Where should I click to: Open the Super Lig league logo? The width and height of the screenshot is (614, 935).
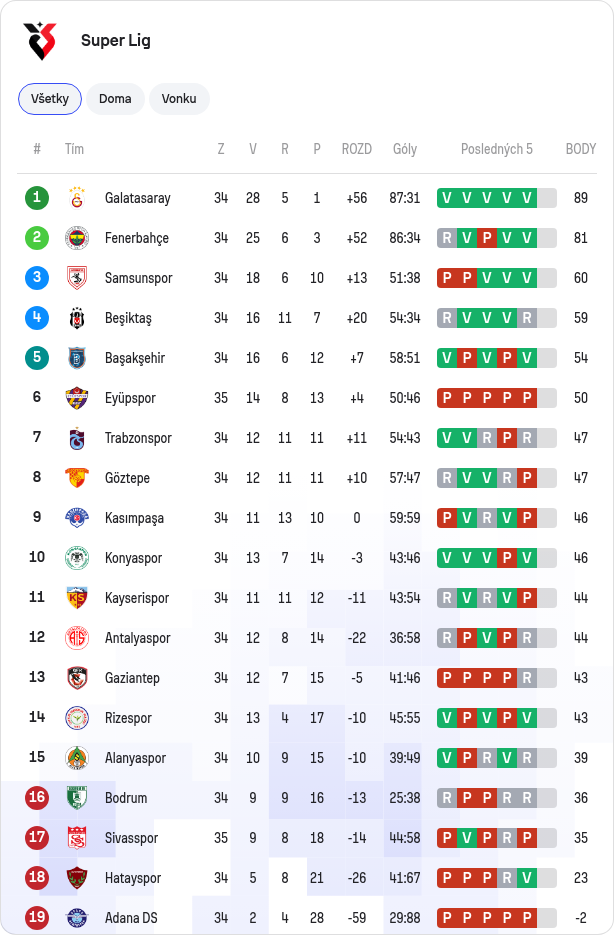click(40, 41)
